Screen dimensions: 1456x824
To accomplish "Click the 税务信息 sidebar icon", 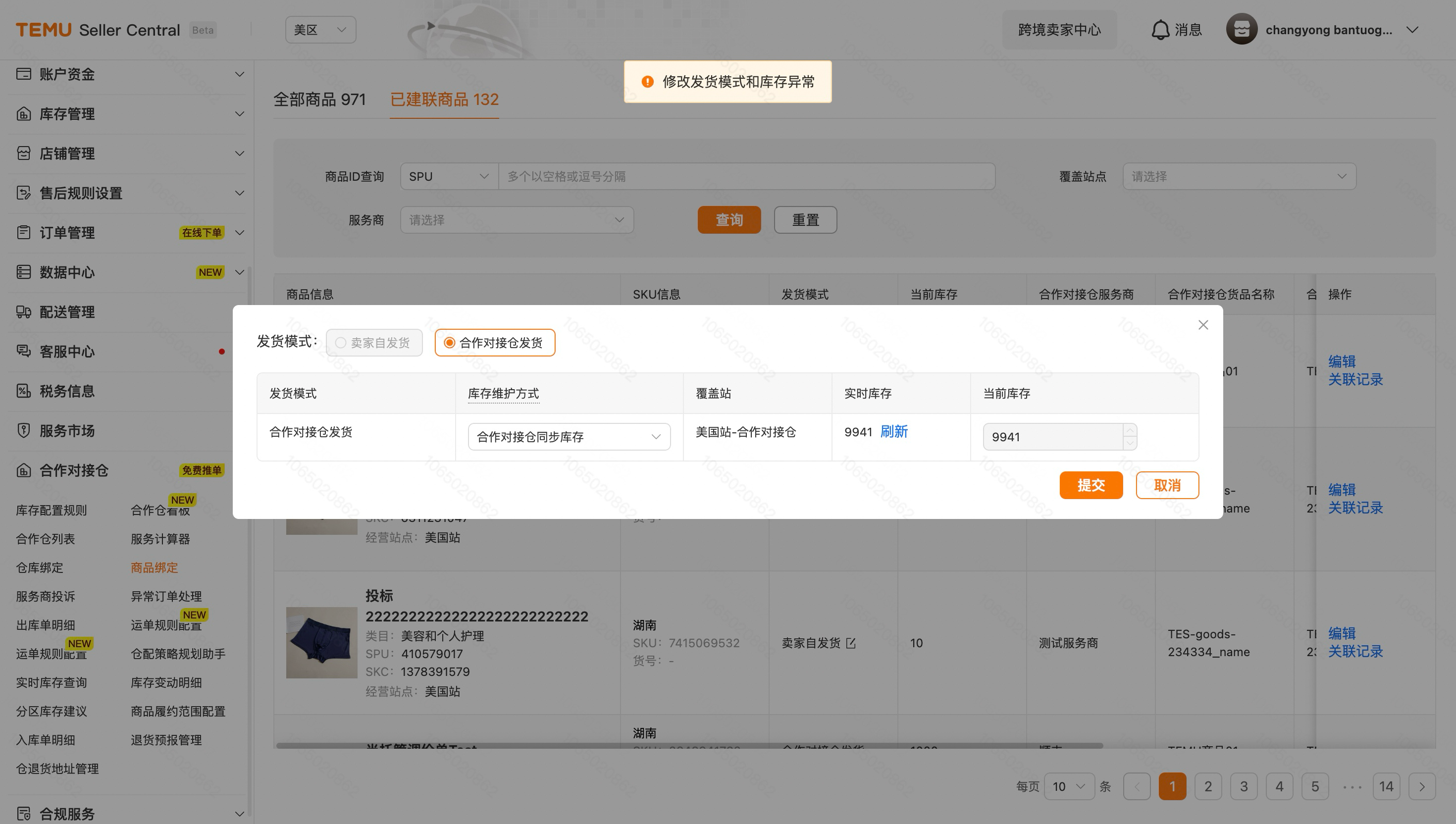I will pyautogui.click(x=23, y=391).
